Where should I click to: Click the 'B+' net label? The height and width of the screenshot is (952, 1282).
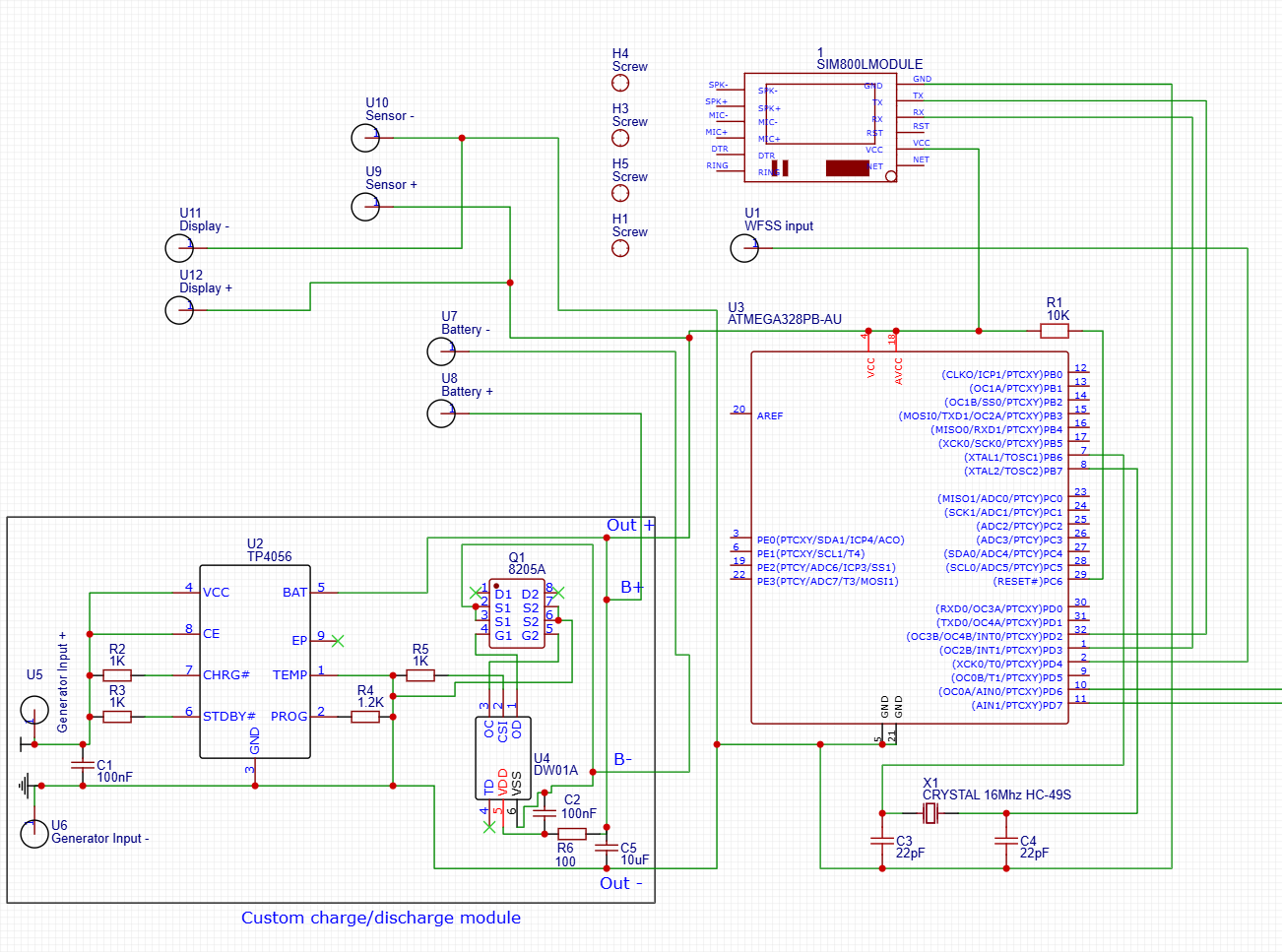[x=632, y=587]
